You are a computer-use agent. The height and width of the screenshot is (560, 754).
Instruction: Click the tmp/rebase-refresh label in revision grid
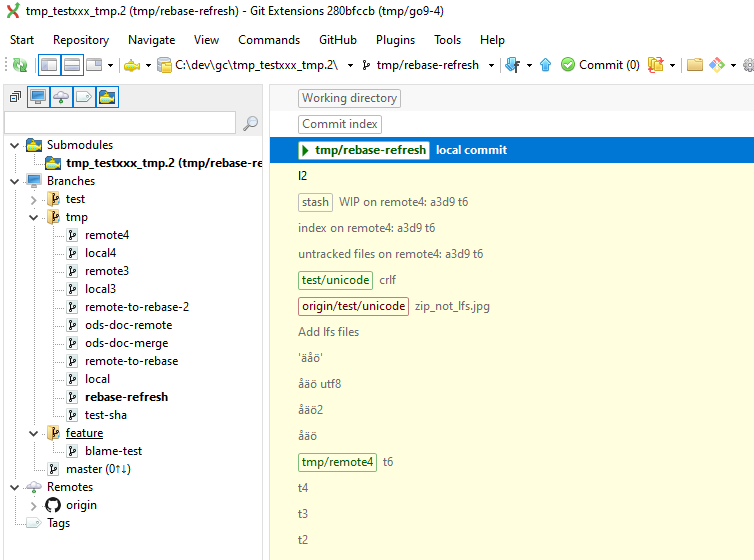point(364,150)
